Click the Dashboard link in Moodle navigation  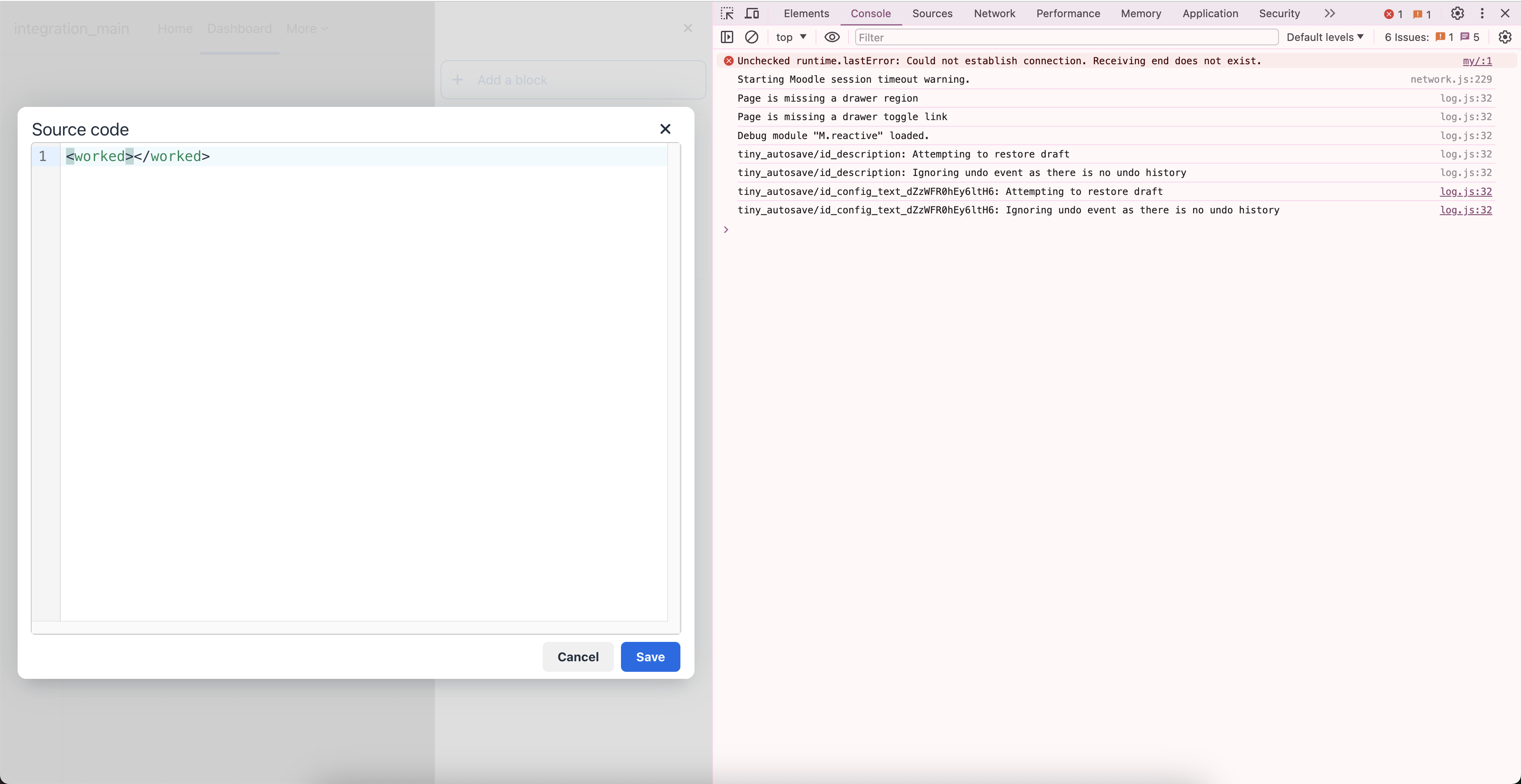coord(239,28)
